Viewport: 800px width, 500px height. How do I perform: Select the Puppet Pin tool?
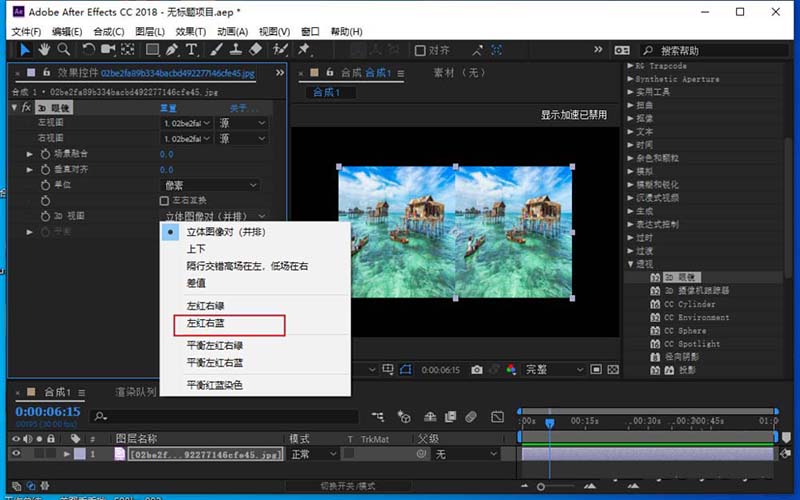(305, 49)
